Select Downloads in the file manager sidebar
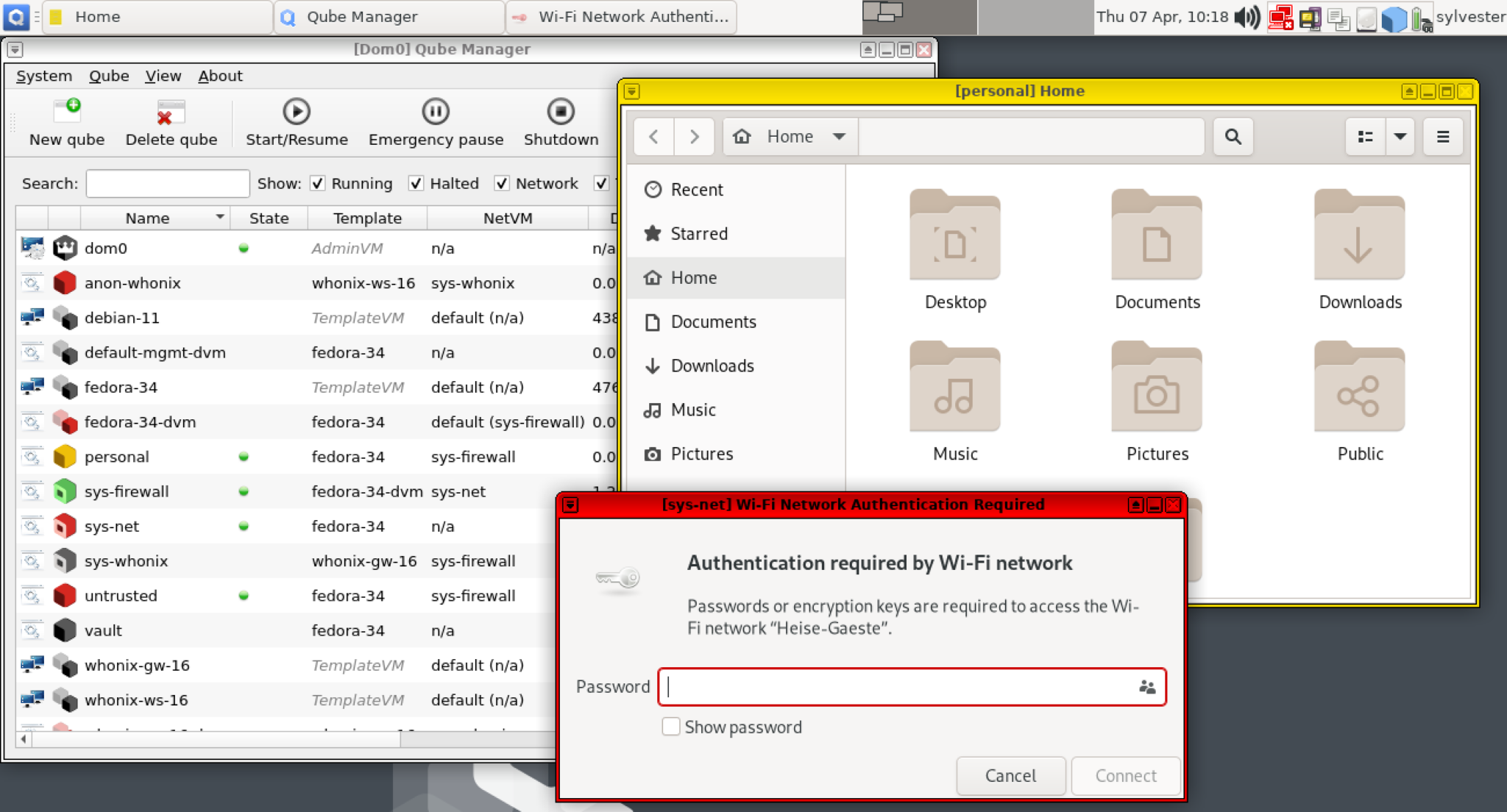Screen dimensions: 1507x812 [x=712, y=366]
